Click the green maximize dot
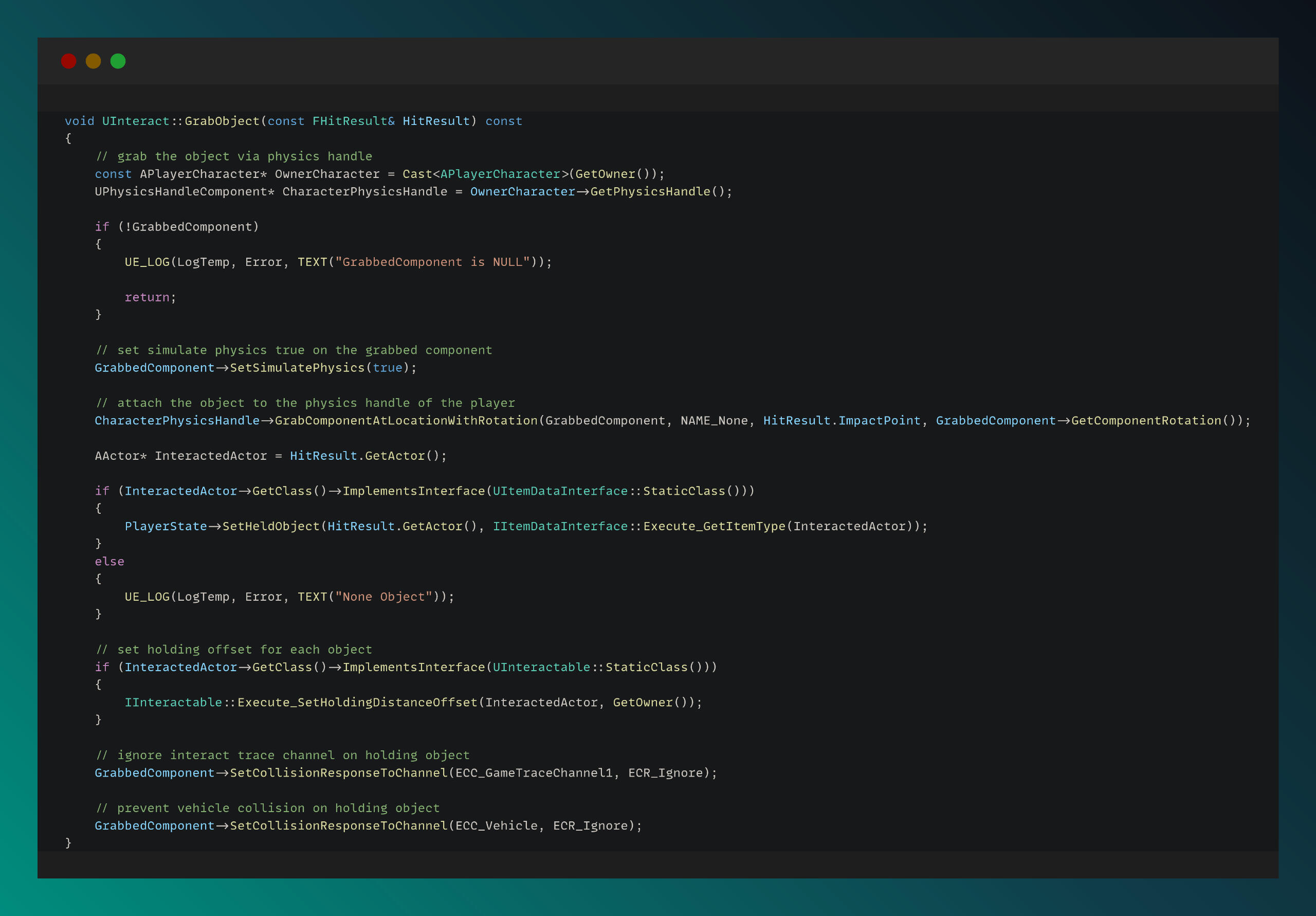1316x916 pixels. tap(118, 61)
